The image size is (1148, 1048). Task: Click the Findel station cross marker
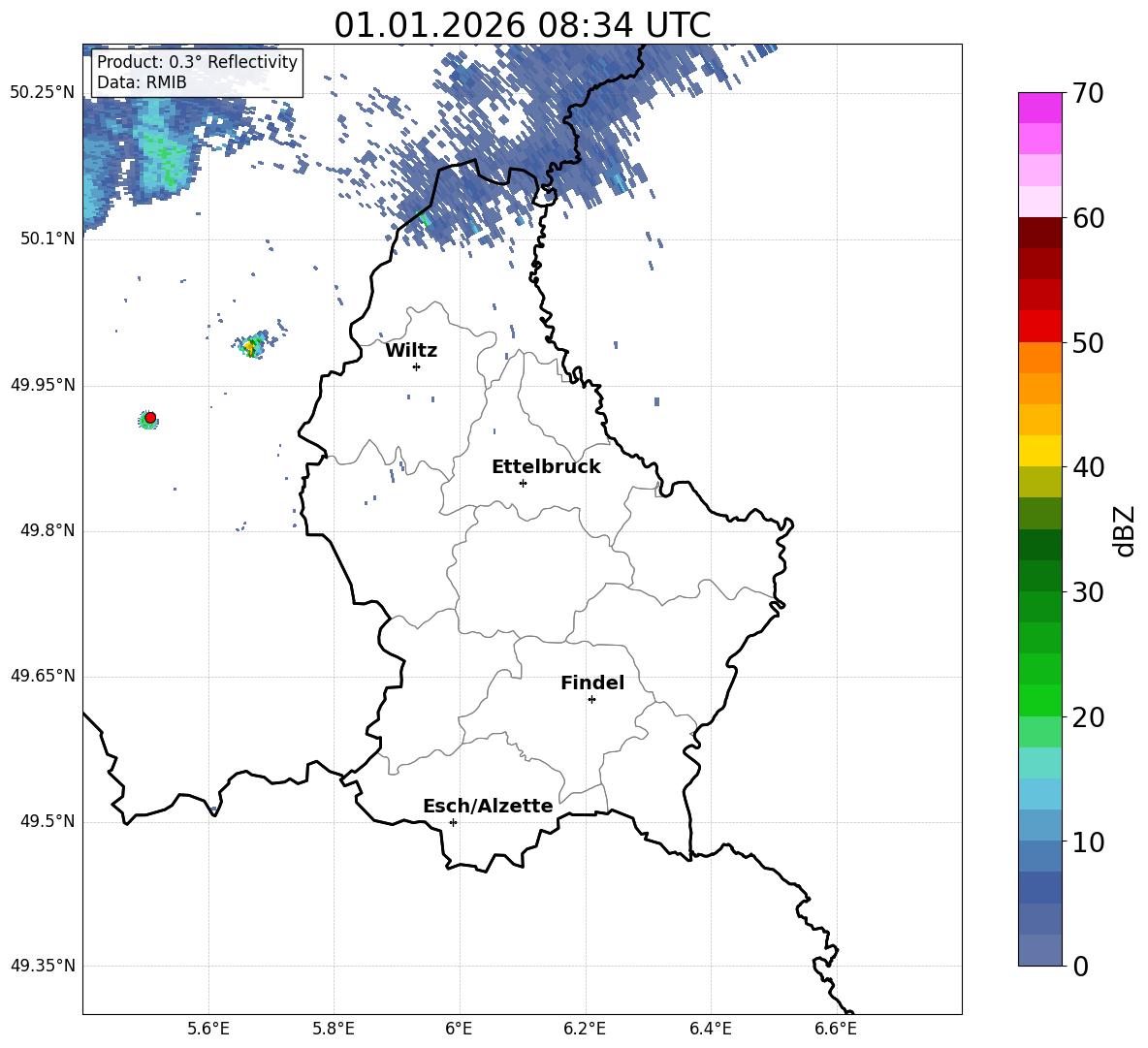point(591,700)
